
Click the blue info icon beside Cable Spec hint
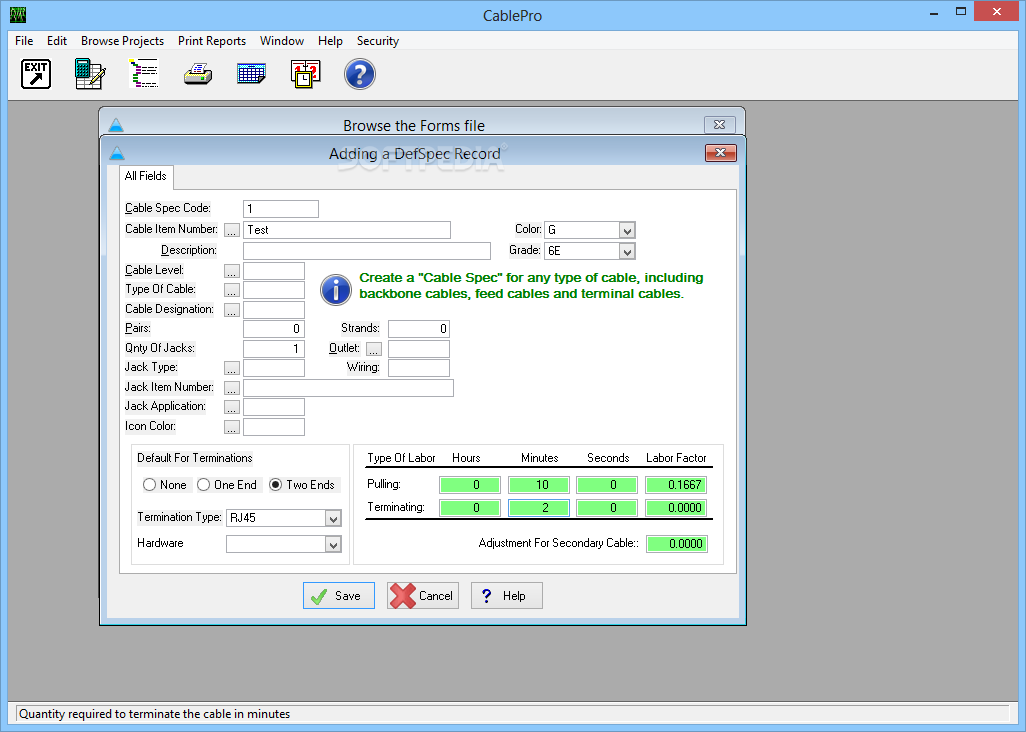[336, 290]
